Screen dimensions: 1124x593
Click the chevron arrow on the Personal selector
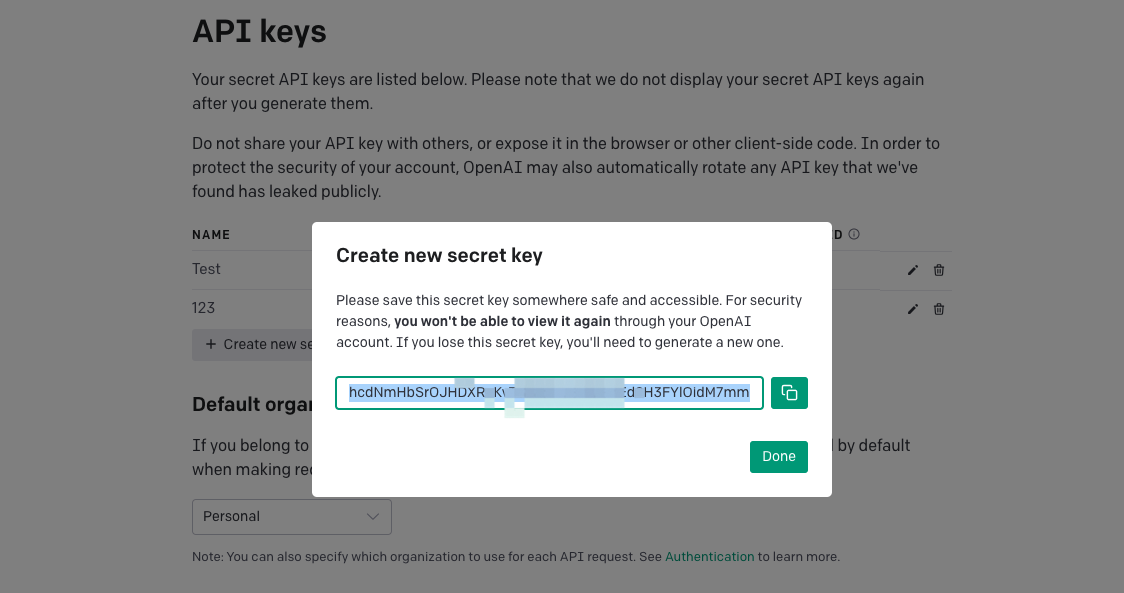point(374,517)
